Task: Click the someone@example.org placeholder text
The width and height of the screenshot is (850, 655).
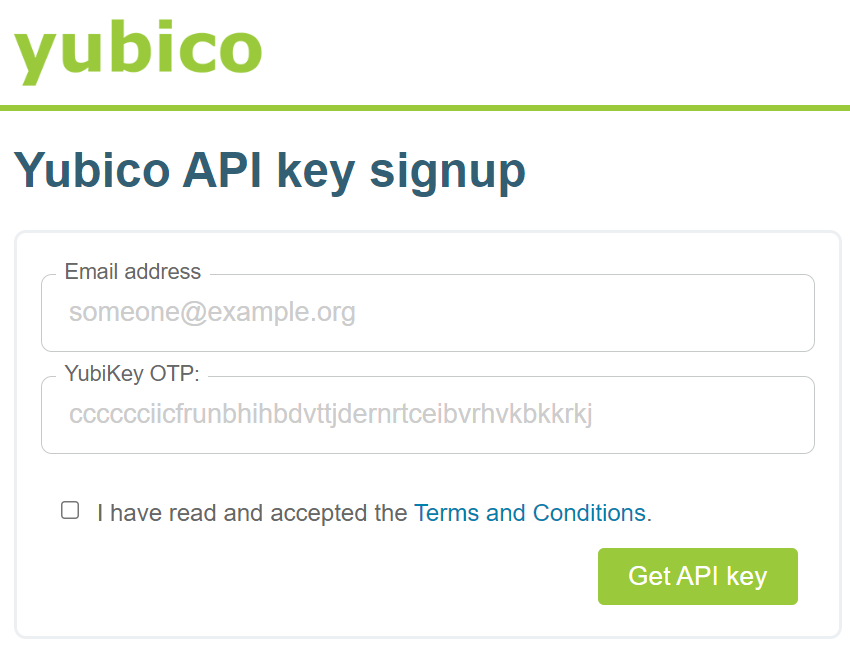Action: pyautogui.click(x=212, y=312)
